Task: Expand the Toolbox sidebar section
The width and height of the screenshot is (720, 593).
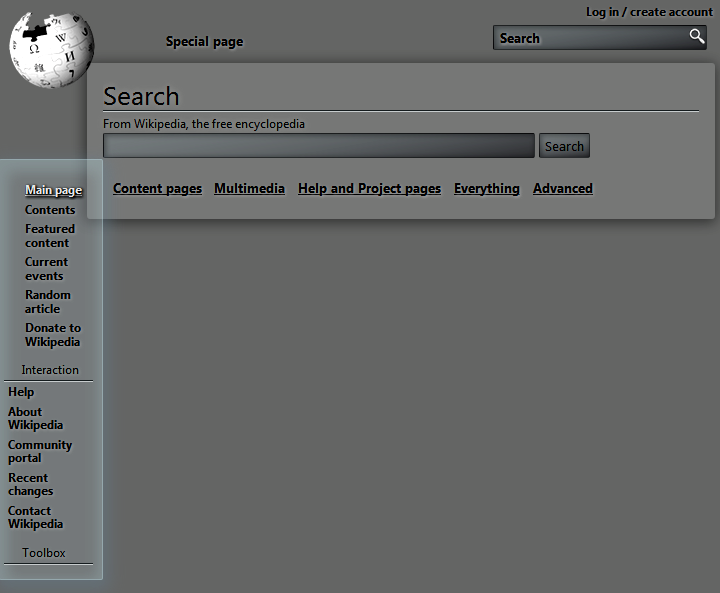Action: 44,553
